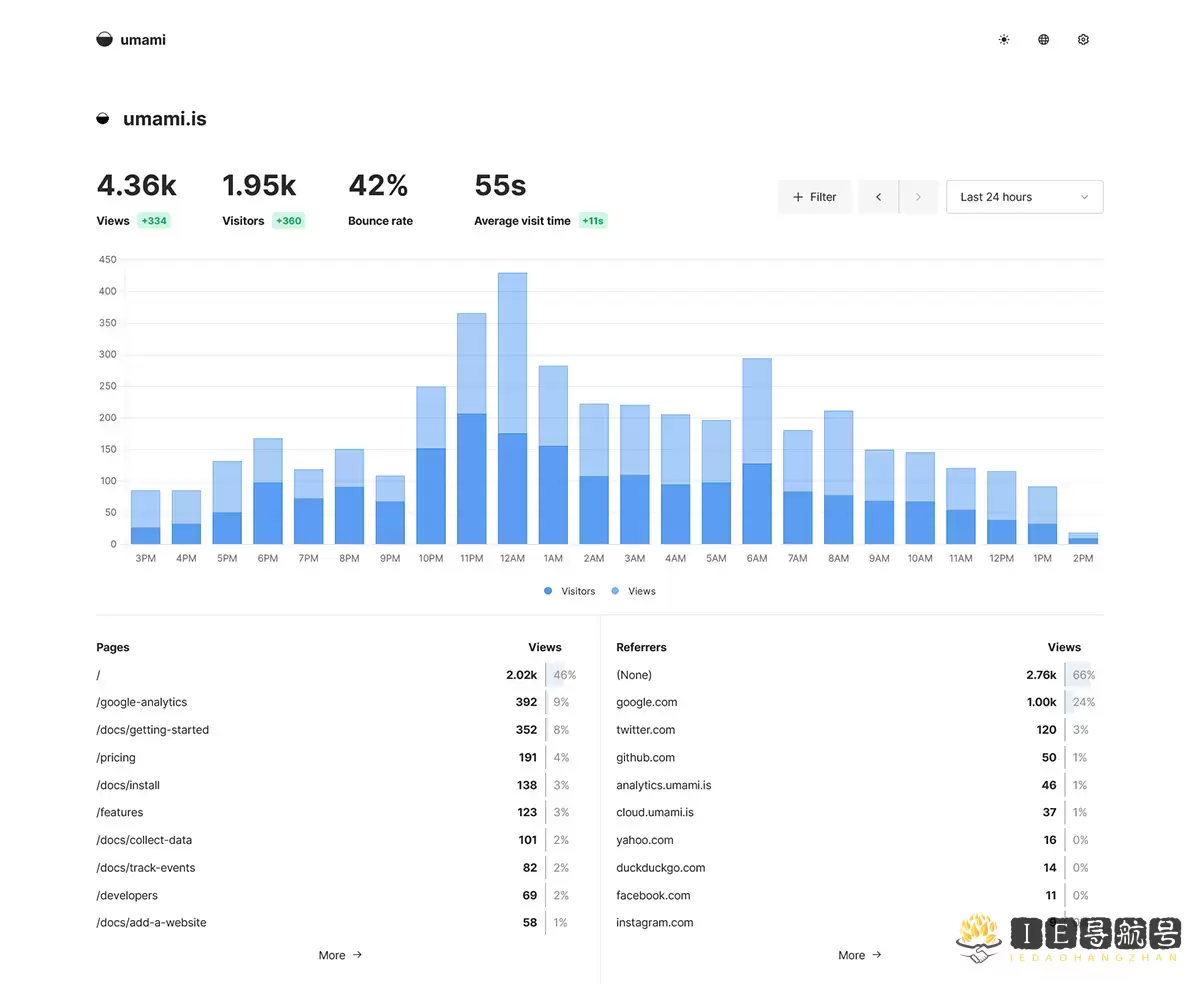Click the umami logo icon in header

tap(104, 40)
